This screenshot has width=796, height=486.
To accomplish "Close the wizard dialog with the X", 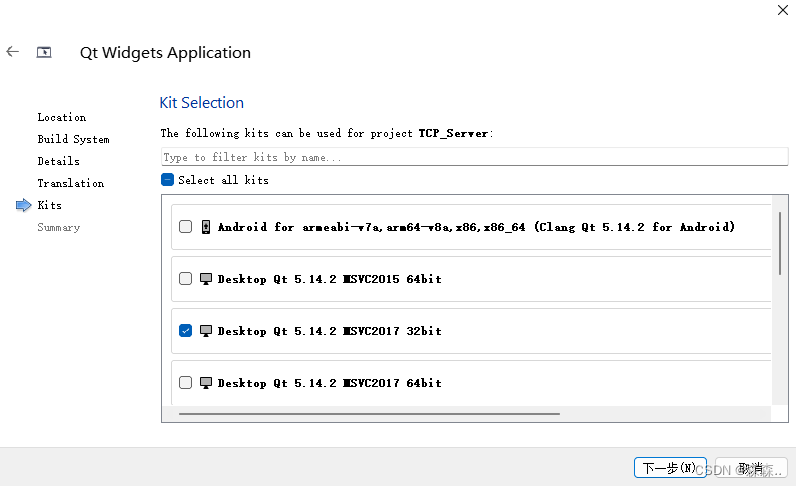I will (783, 10).
